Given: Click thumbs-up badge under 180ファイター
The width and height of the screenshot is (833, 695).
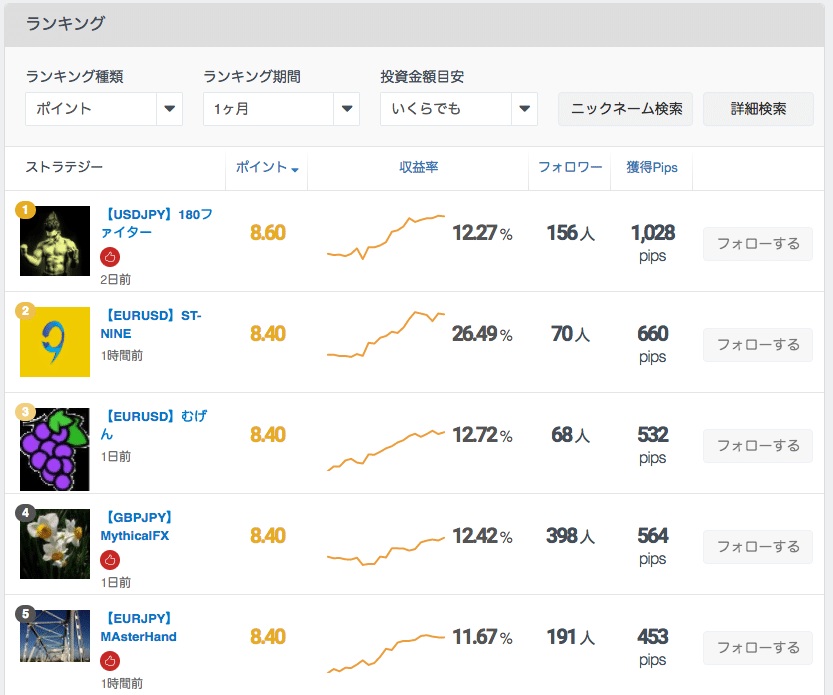Looking at the screenshot, I should point(110,258).
